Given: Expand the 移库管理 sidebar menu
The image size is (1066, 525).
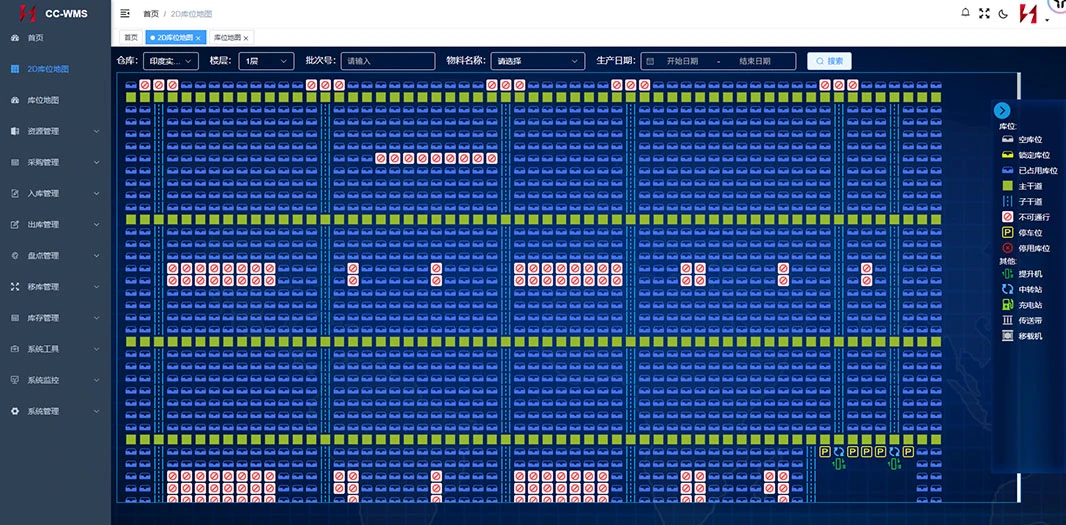Looking at the screenshot, I should [x=55, y=287].
